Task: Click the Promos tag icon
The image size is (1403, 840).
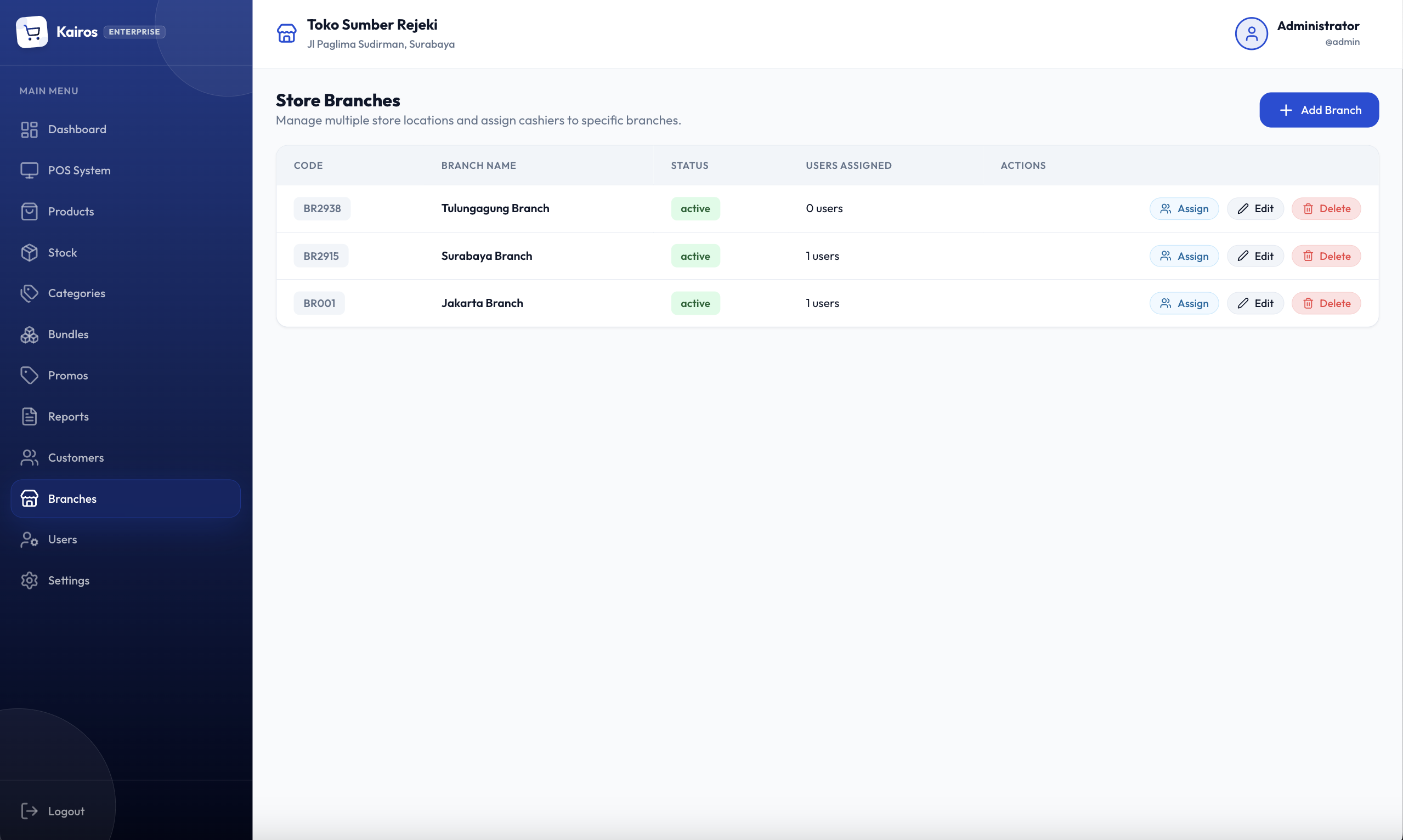Action: (x=29, y=375)
